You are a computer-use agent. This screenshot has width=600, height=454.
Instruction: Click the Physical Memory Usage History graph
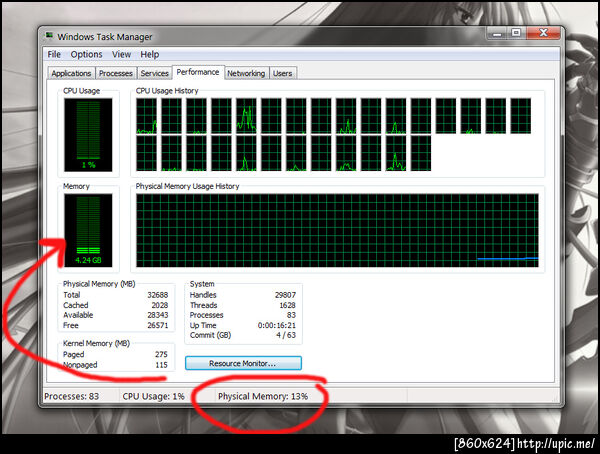coord(337,230)
